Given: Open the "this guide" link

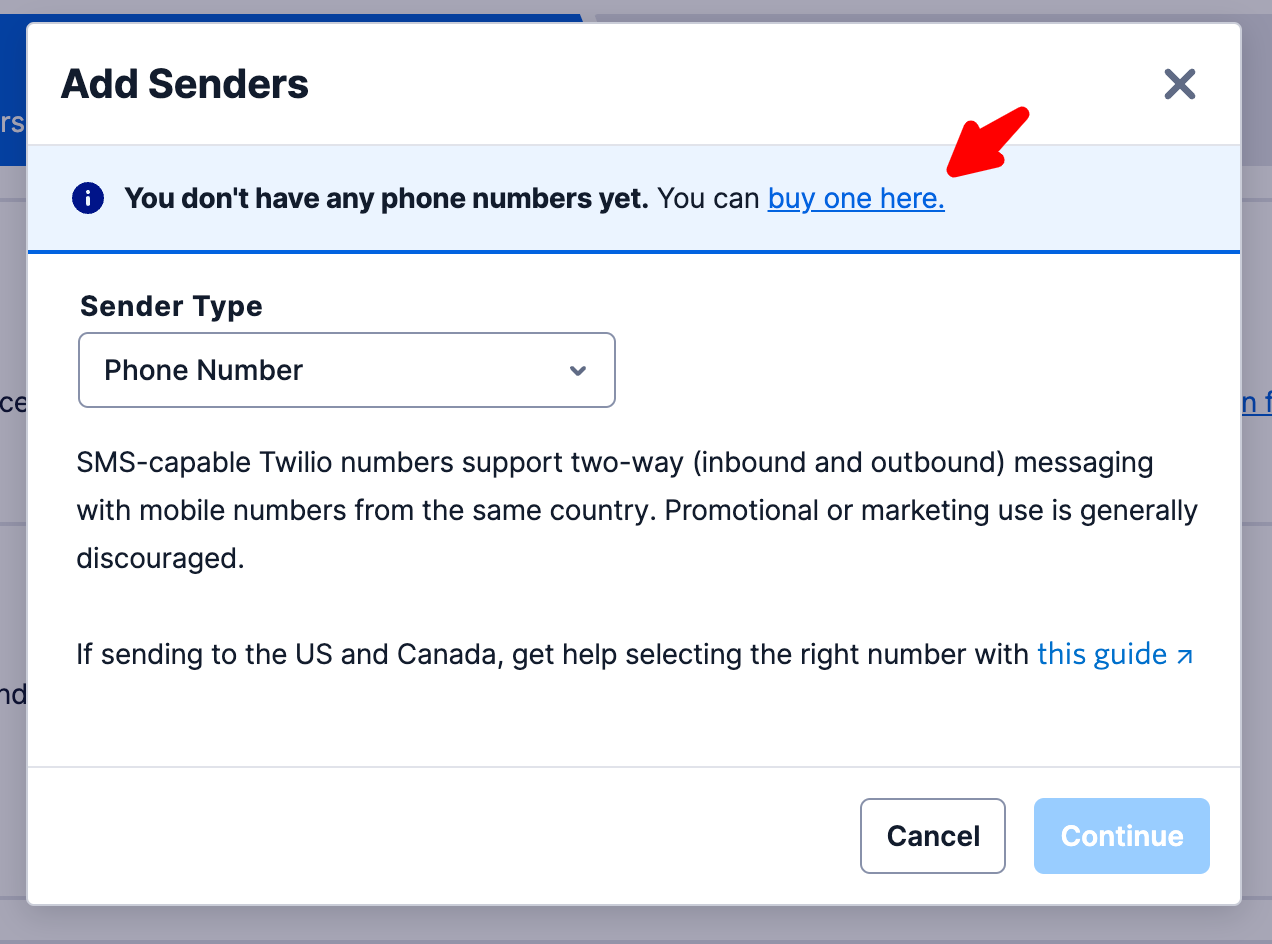Looking at the screenshot, I should coord(1102,655).
